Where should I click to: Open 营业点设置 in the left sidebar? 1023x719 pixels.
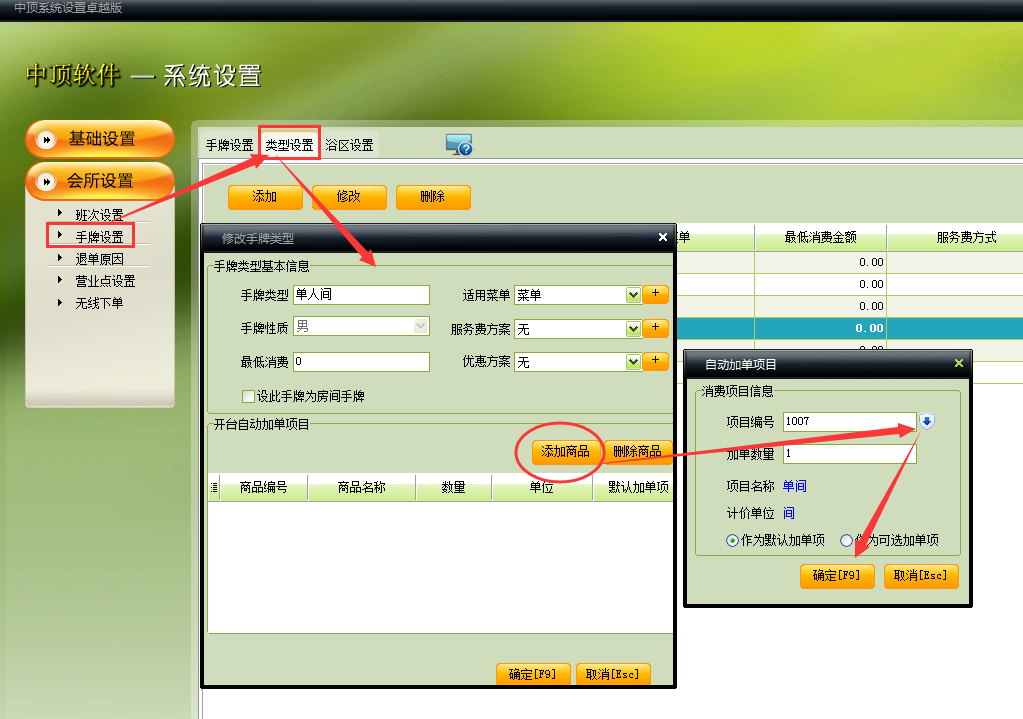[105, 281]
